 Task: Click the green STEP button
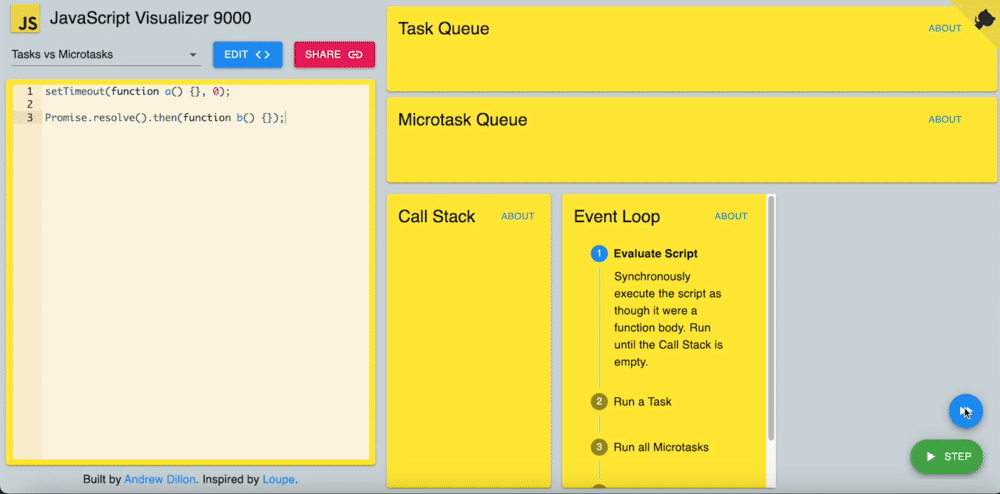coord(947,456)
